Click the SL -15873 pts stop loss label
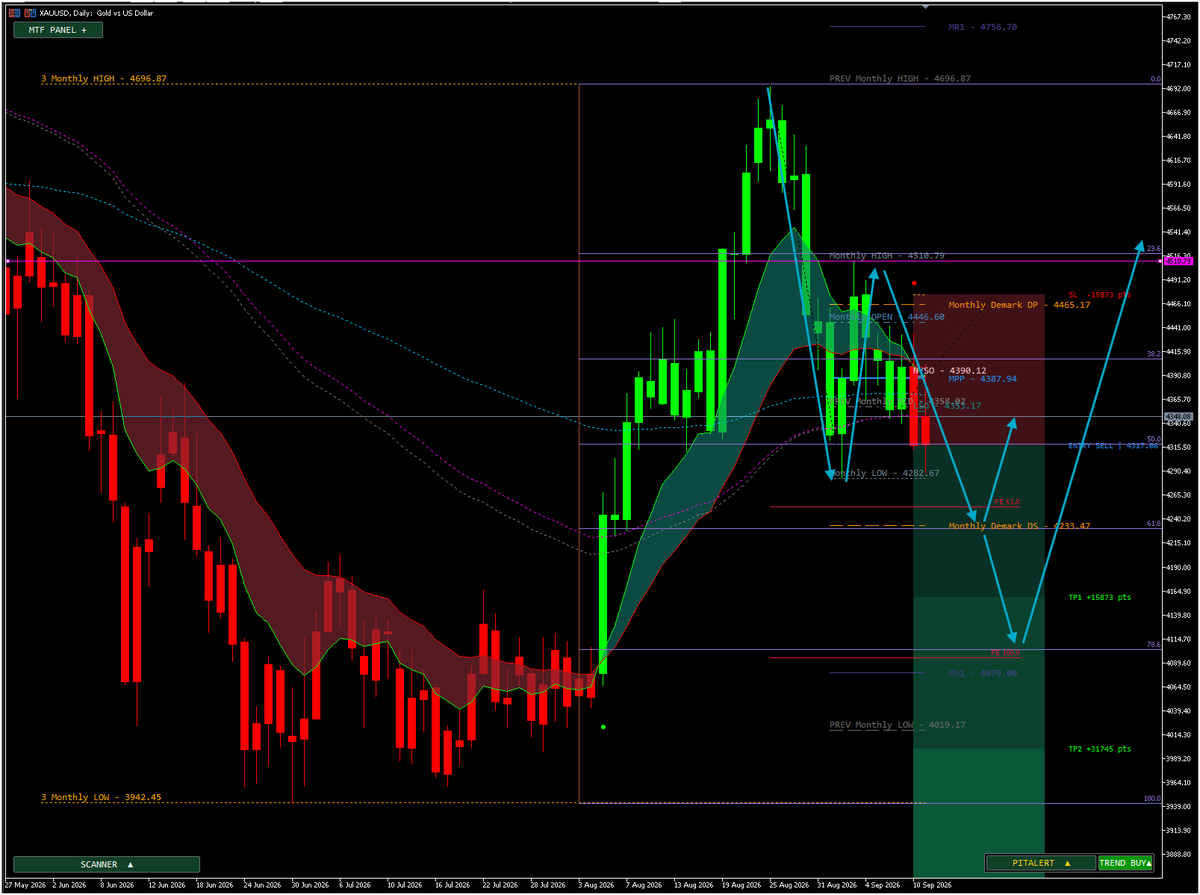1200x895 pixels. click(1099, 295)
